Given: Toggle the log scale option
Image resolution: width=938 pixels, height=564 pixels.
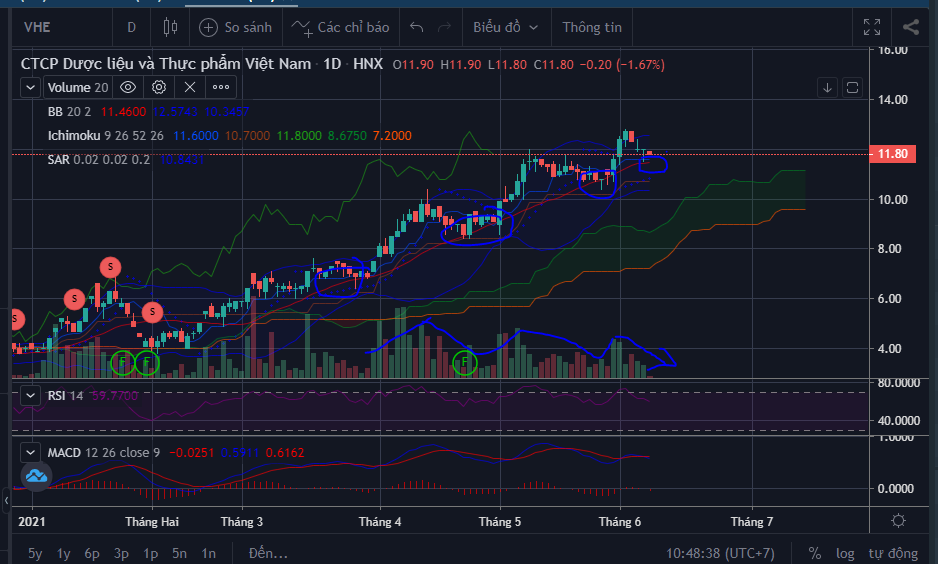Looking at the screenshot, I should 845,553.
